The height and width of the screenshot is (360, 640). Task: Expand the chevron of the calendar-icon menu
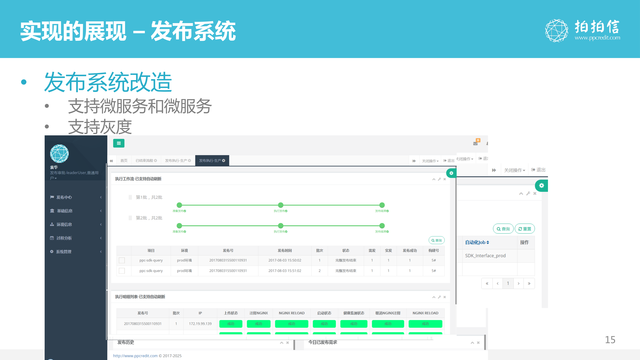(101, 238)
